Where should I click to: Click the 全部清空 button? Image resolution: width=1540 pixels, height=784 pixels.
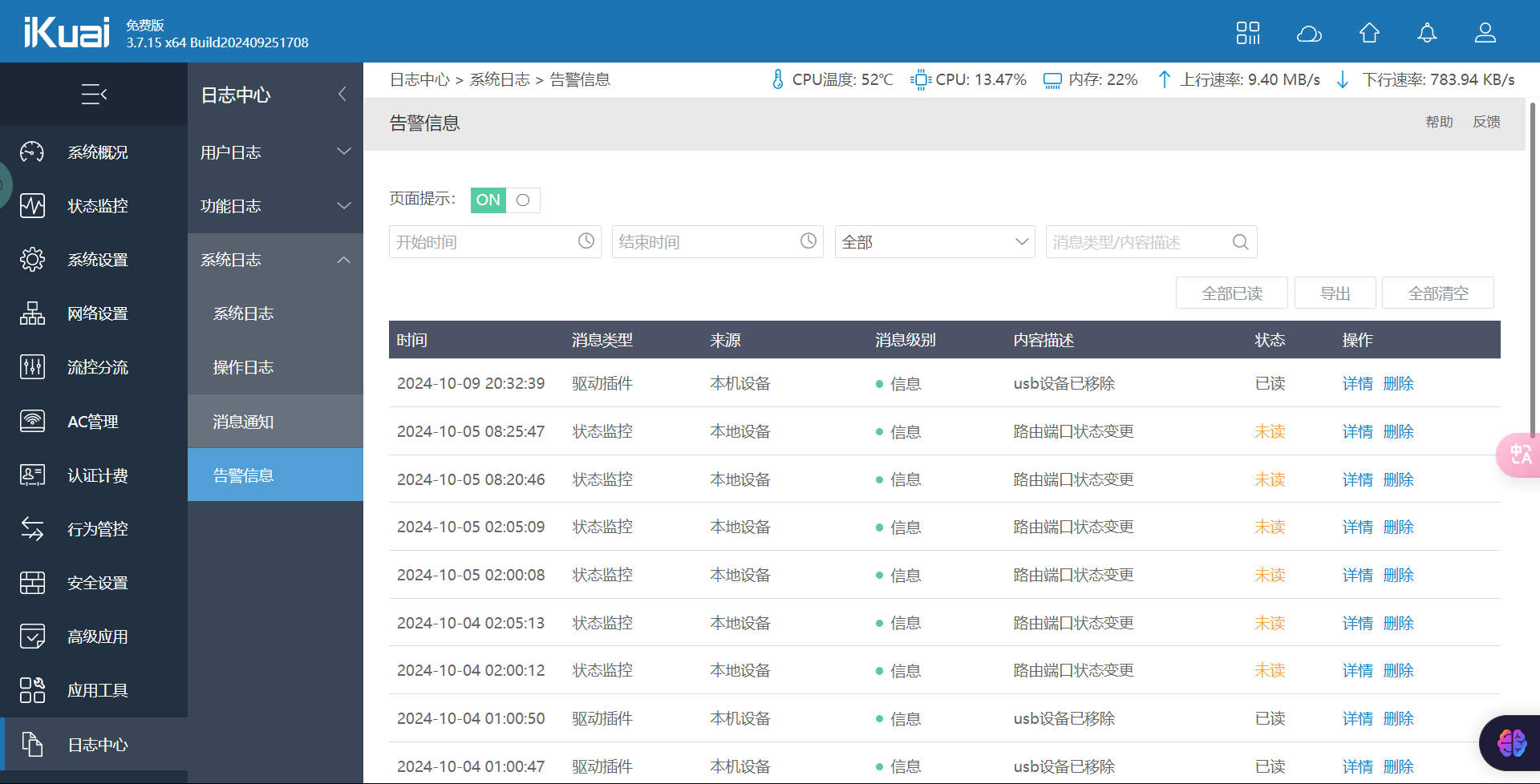(x=1438, y=293)
